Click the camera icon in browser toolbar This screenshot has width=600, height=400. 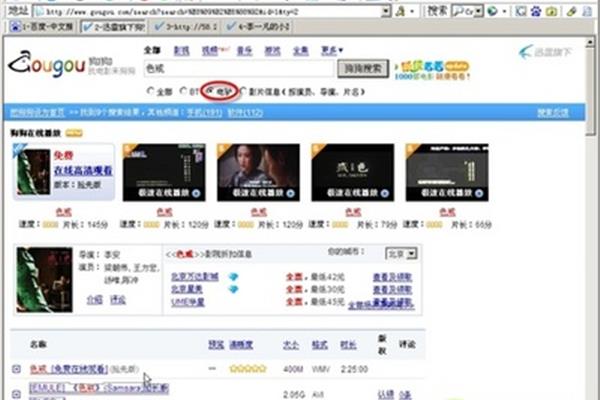point(551,11)
